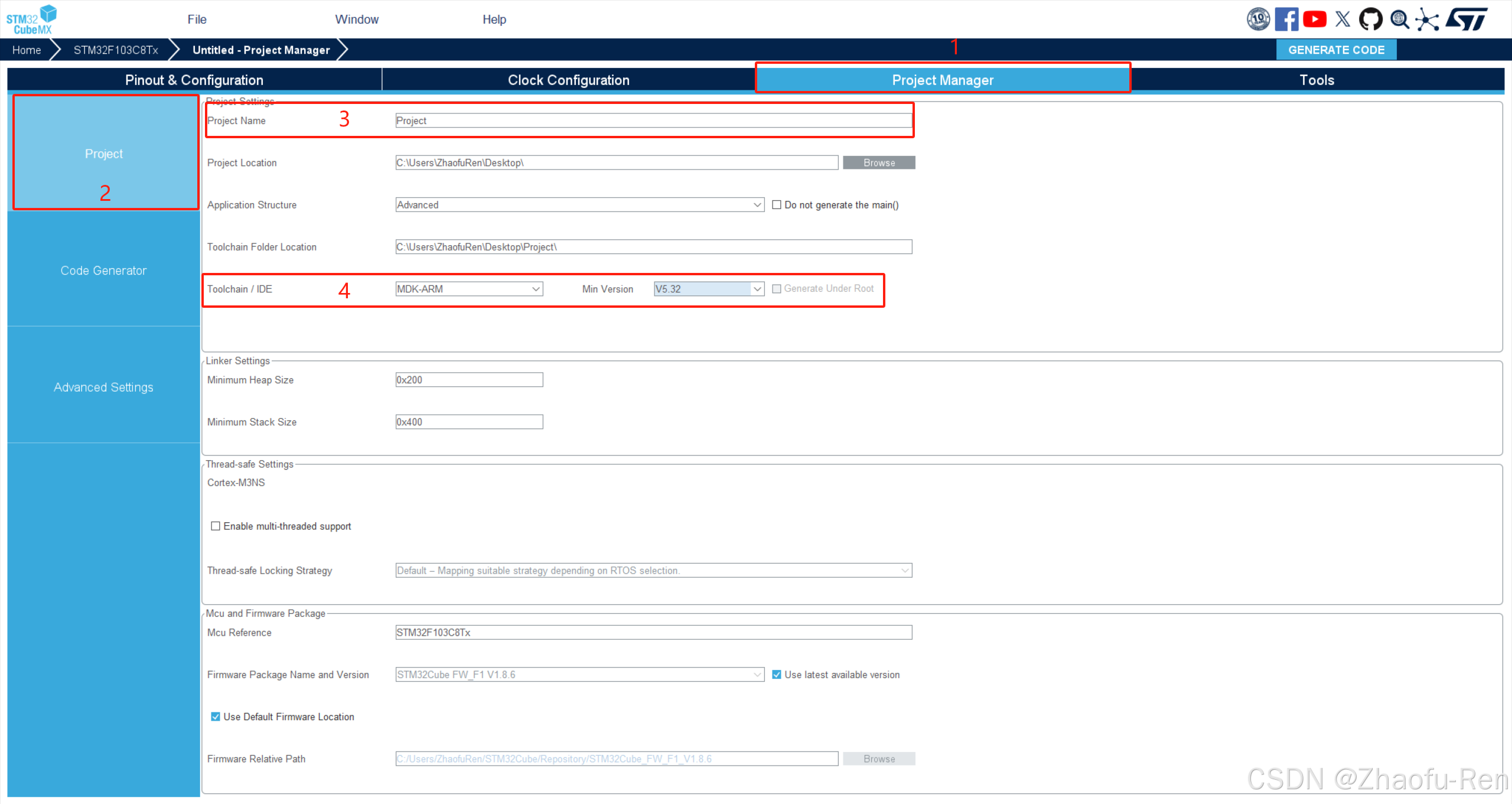The width and height of the screenshot is (1512, 804).
Task: Open the 10 years anniversary badge
Action: pos(1259,19)
